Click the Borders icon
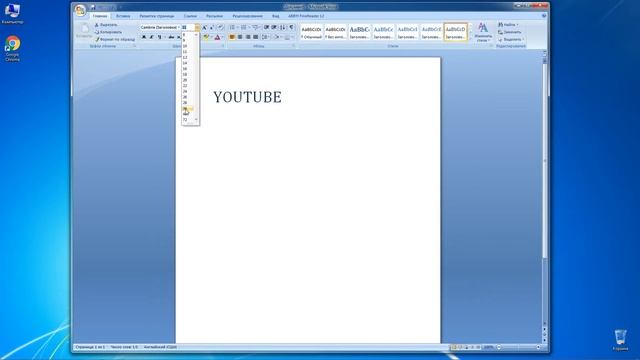The height and width of the screenshot is (360, 640). tap(288, 37)
